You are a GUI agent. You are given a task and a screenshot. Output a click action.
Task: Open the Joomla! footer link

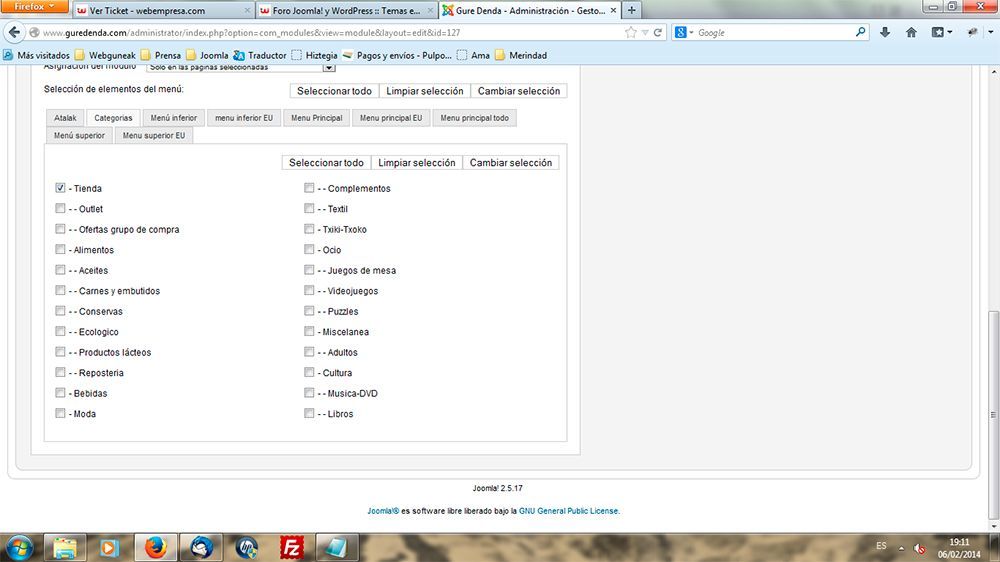pyautogui.click(x=383, y=511)
